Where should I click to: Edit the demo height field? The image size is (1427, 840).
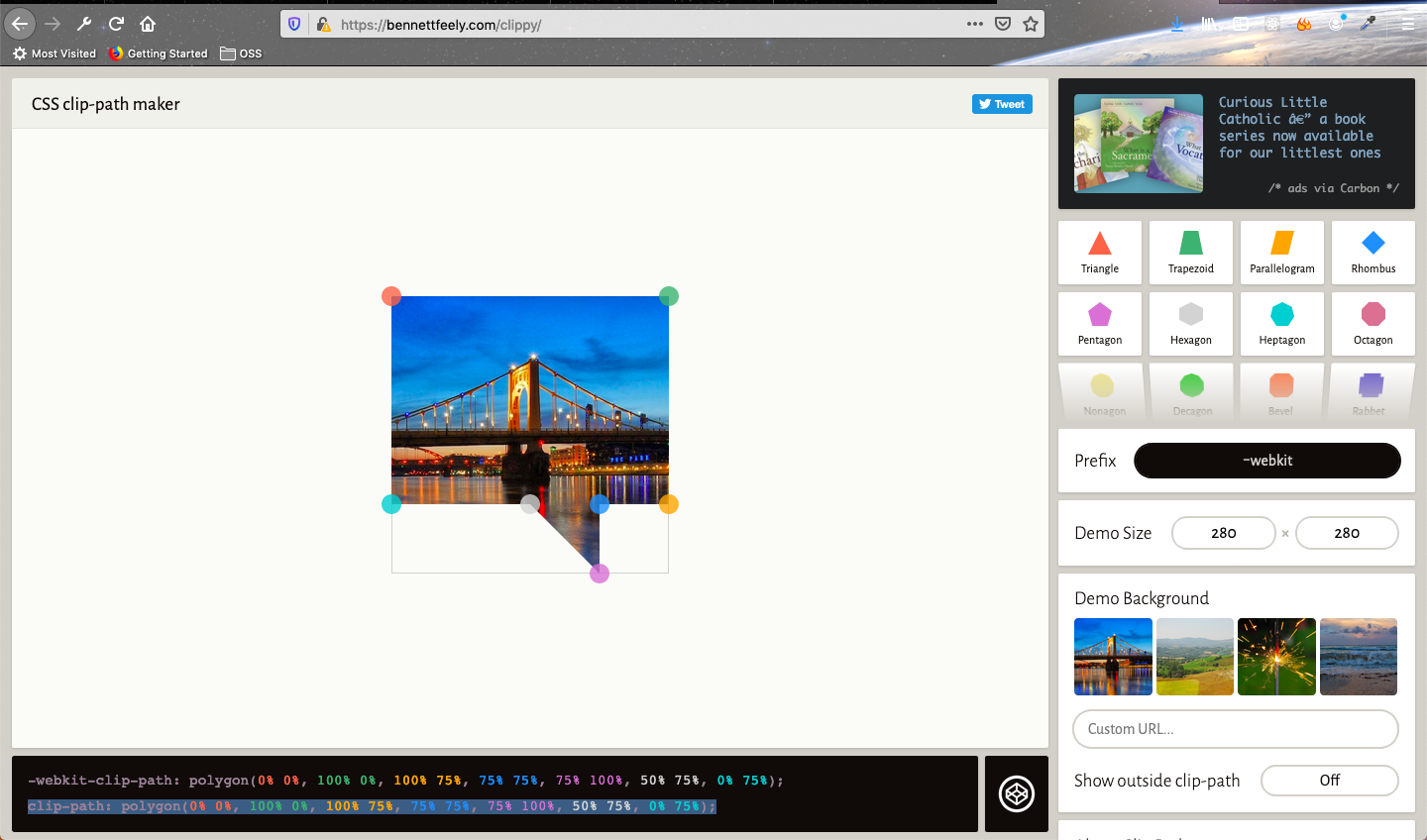click(1347, 533)
